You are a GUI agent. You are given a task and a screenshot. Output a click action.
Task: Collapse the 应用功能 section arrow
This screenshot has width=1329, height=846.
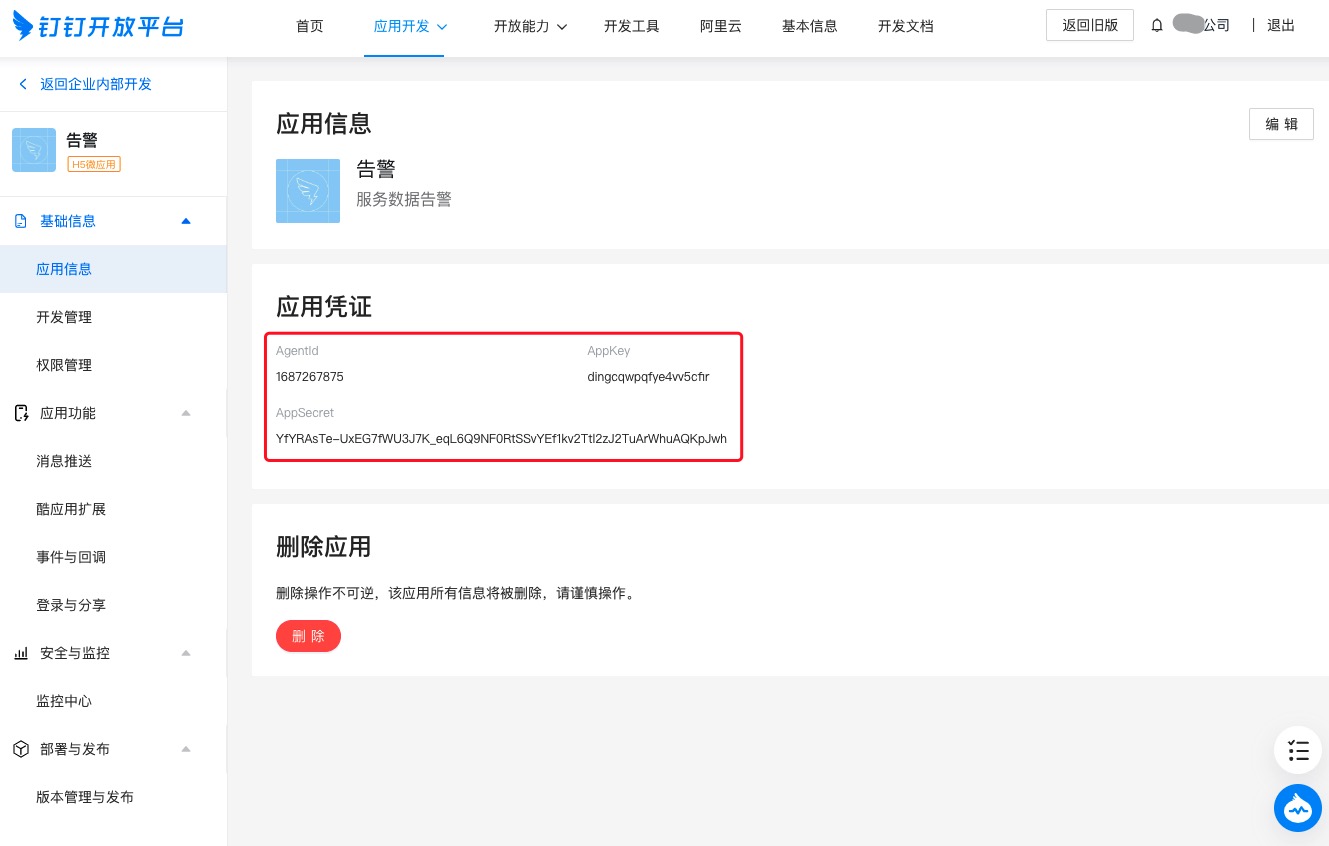(186, 413)
